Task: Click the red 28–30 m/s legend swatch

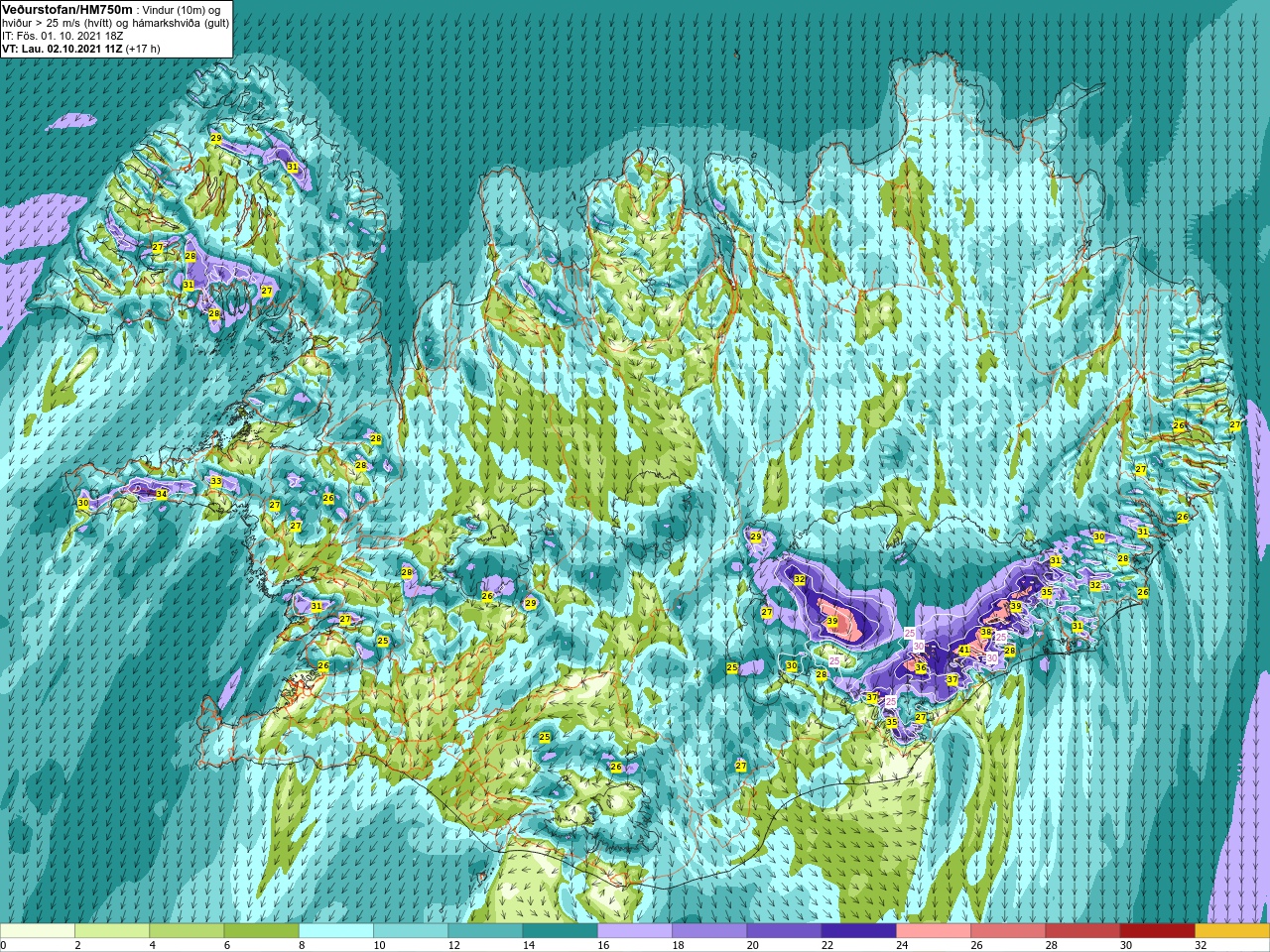Action: 1082,931
